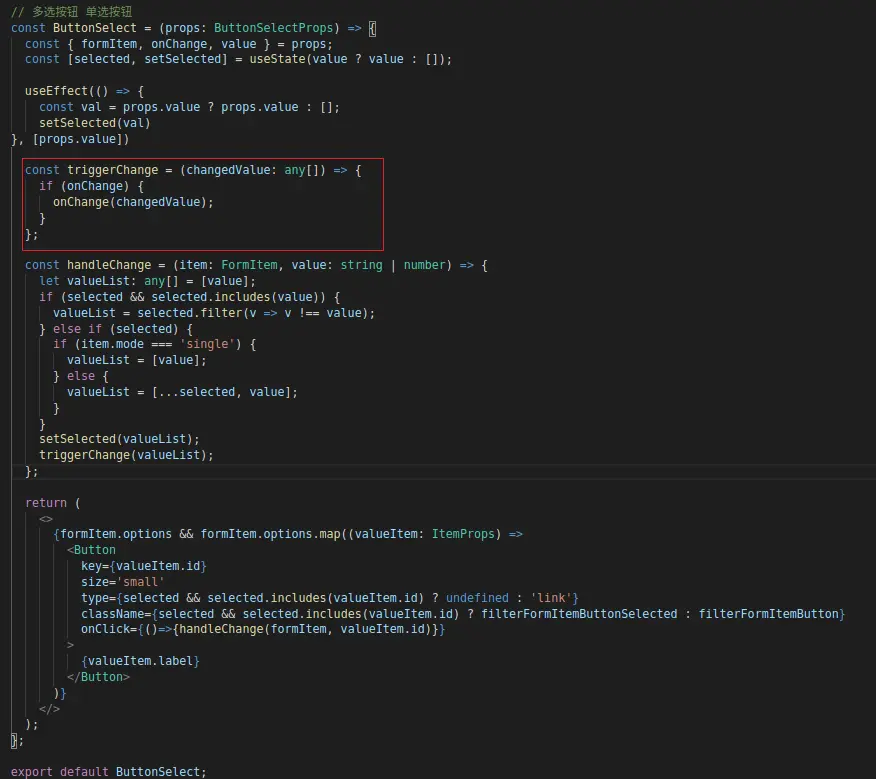
Task: Click 'const val = props.value' line
Action: [x=189, y=107]
